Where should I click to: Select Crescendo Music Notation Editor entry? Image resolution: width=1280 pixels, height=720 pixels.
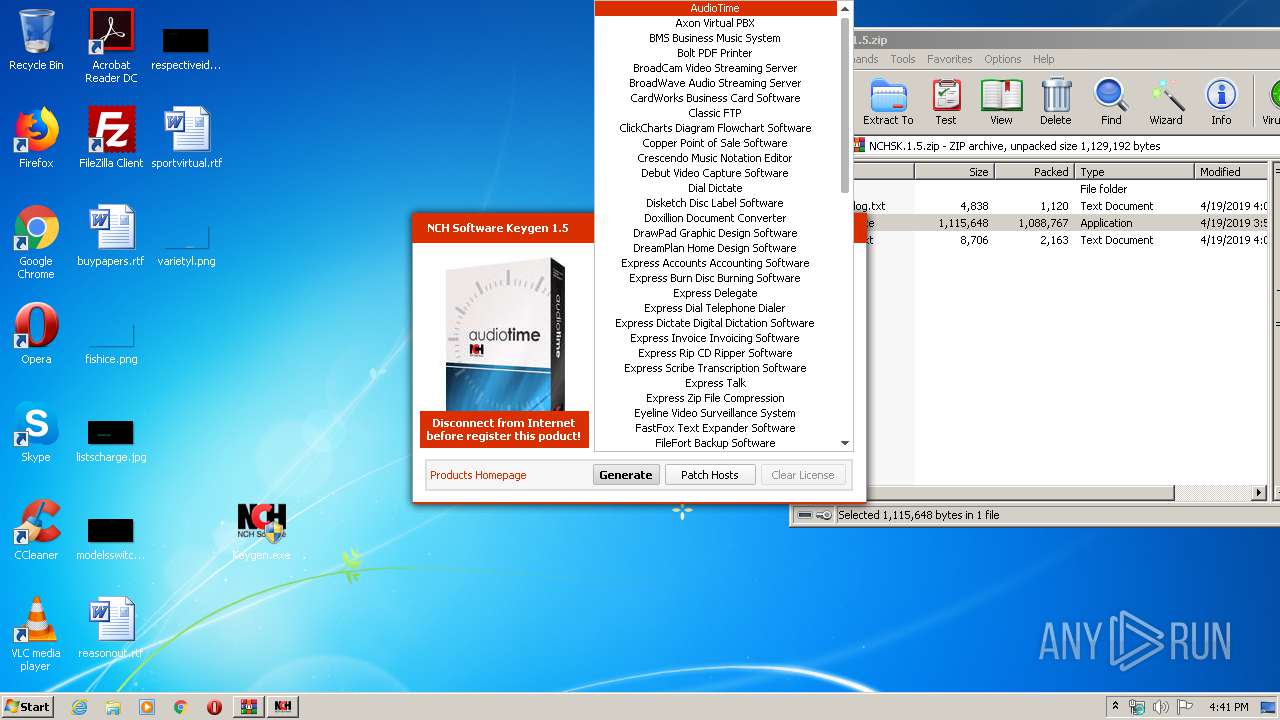tap(715, 158)
